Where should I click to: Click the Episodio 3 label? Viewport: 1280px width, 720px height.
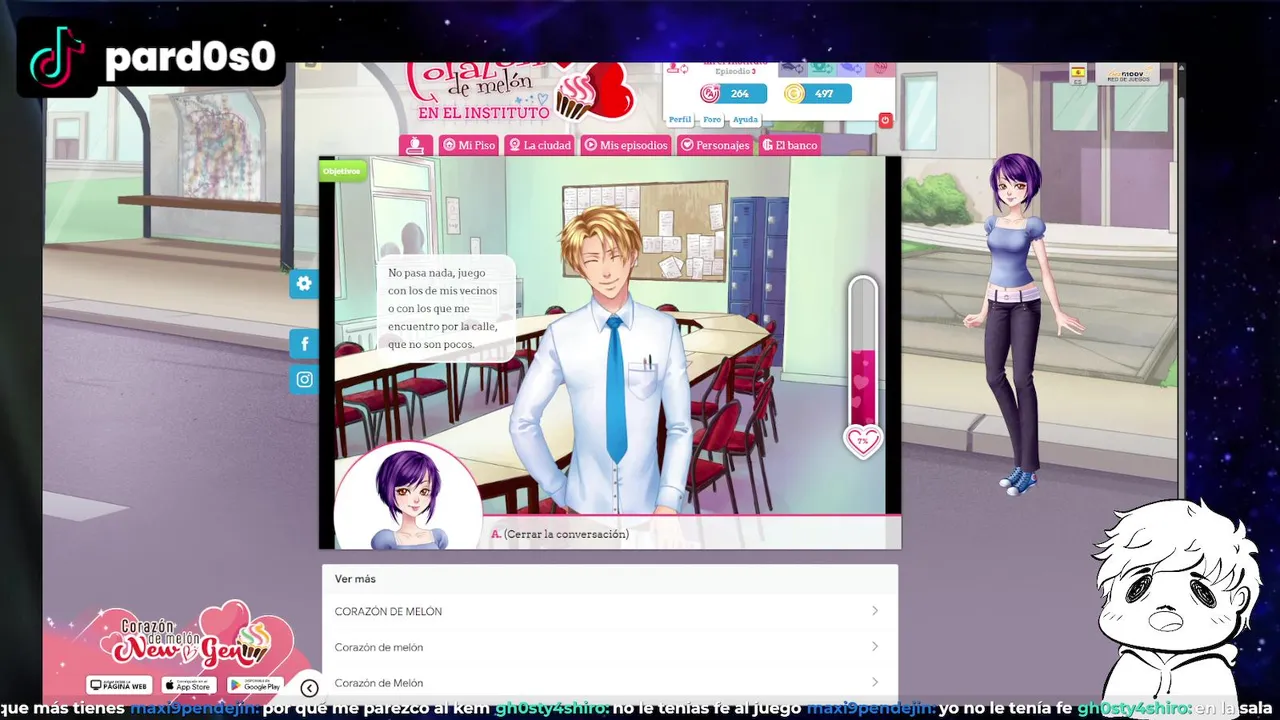pos(735,72)
